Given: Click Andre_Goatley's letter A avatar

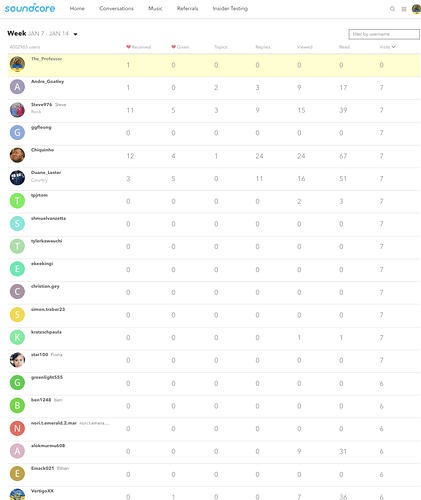Looking at the screenshot, I should click(x=17, y=87).
